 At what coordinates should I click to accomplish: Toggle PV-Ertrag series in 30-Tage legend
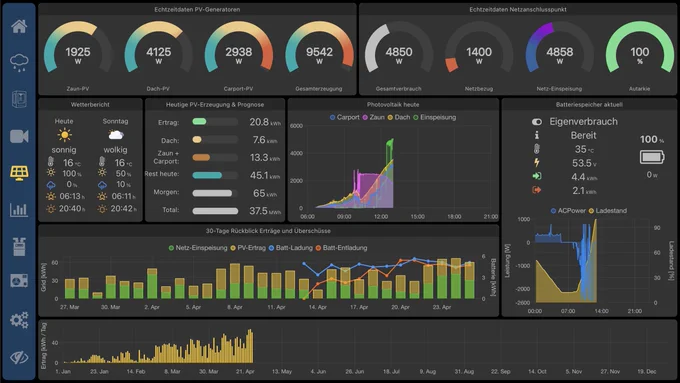(x=248, y=248)
